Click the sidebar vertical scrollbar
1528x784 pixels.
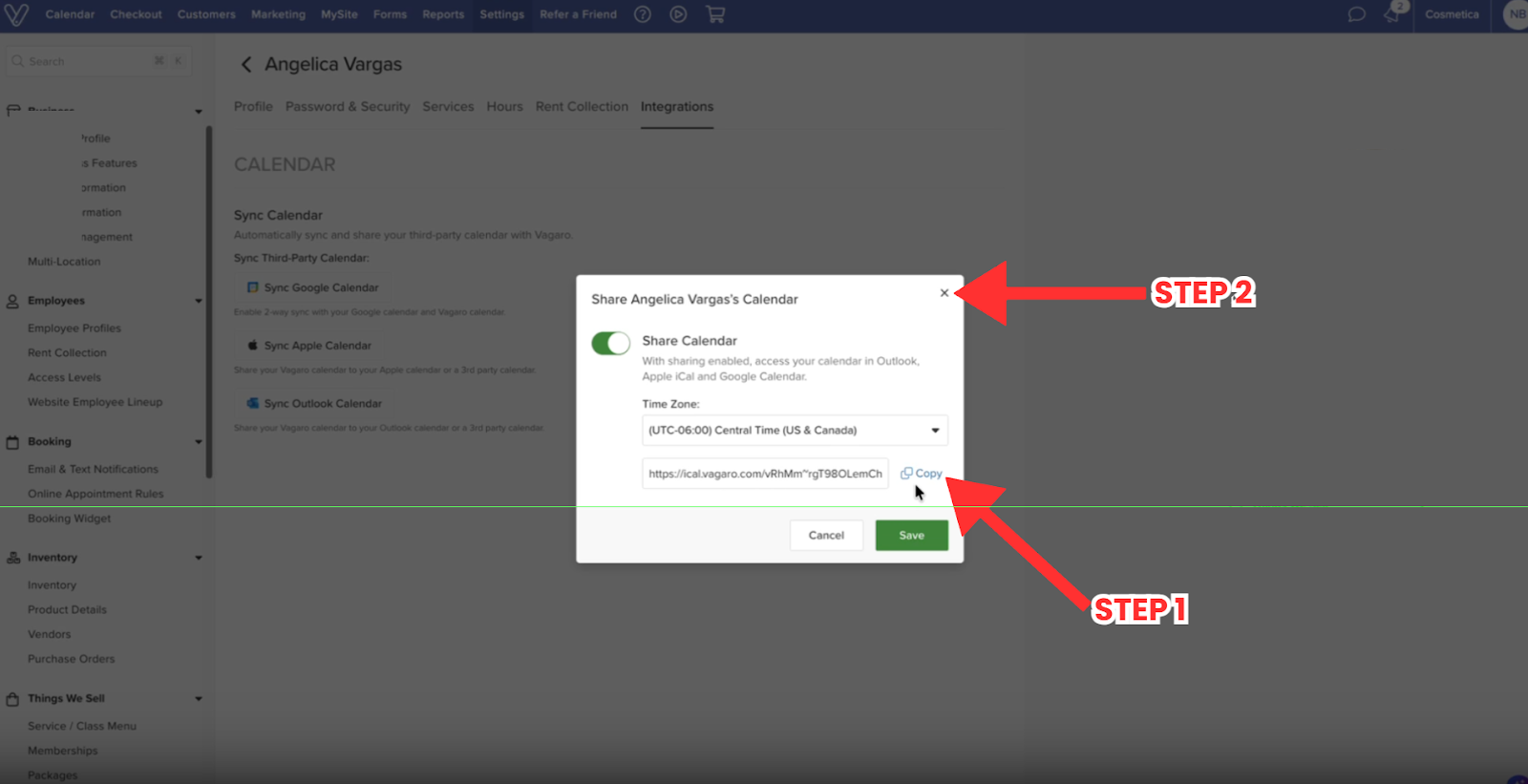coord(209,302)
